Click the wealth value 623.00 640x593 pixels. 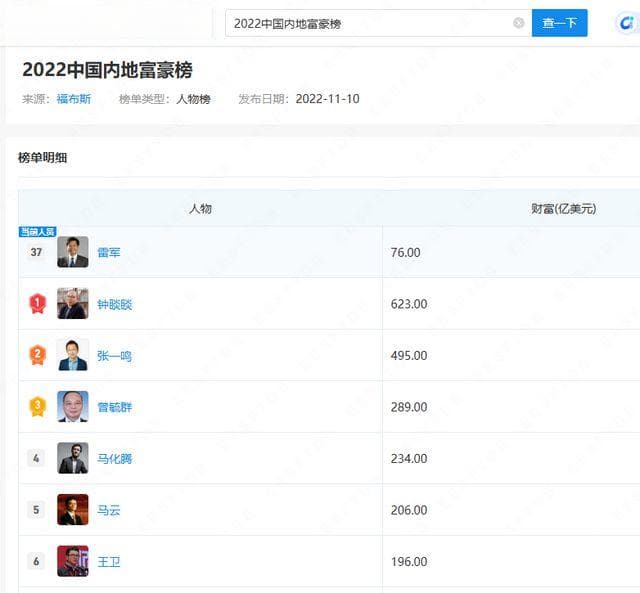pos(409,304)
